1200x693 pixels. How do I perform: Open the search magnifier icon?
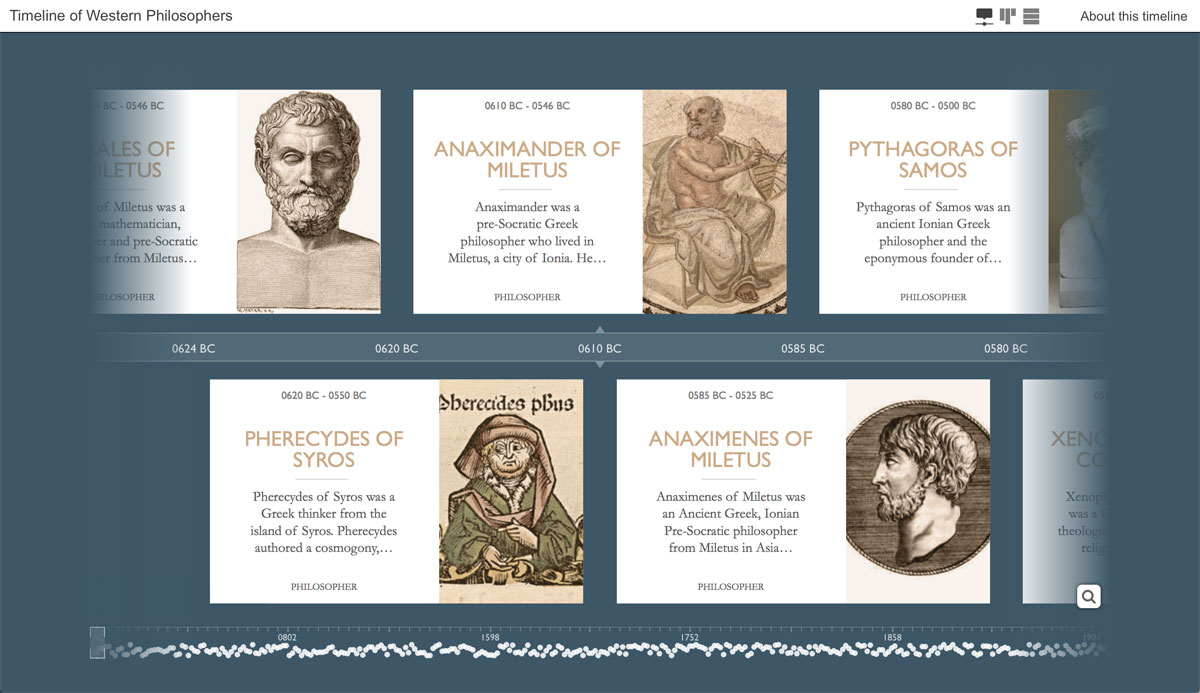click(x=1089, y=597)
